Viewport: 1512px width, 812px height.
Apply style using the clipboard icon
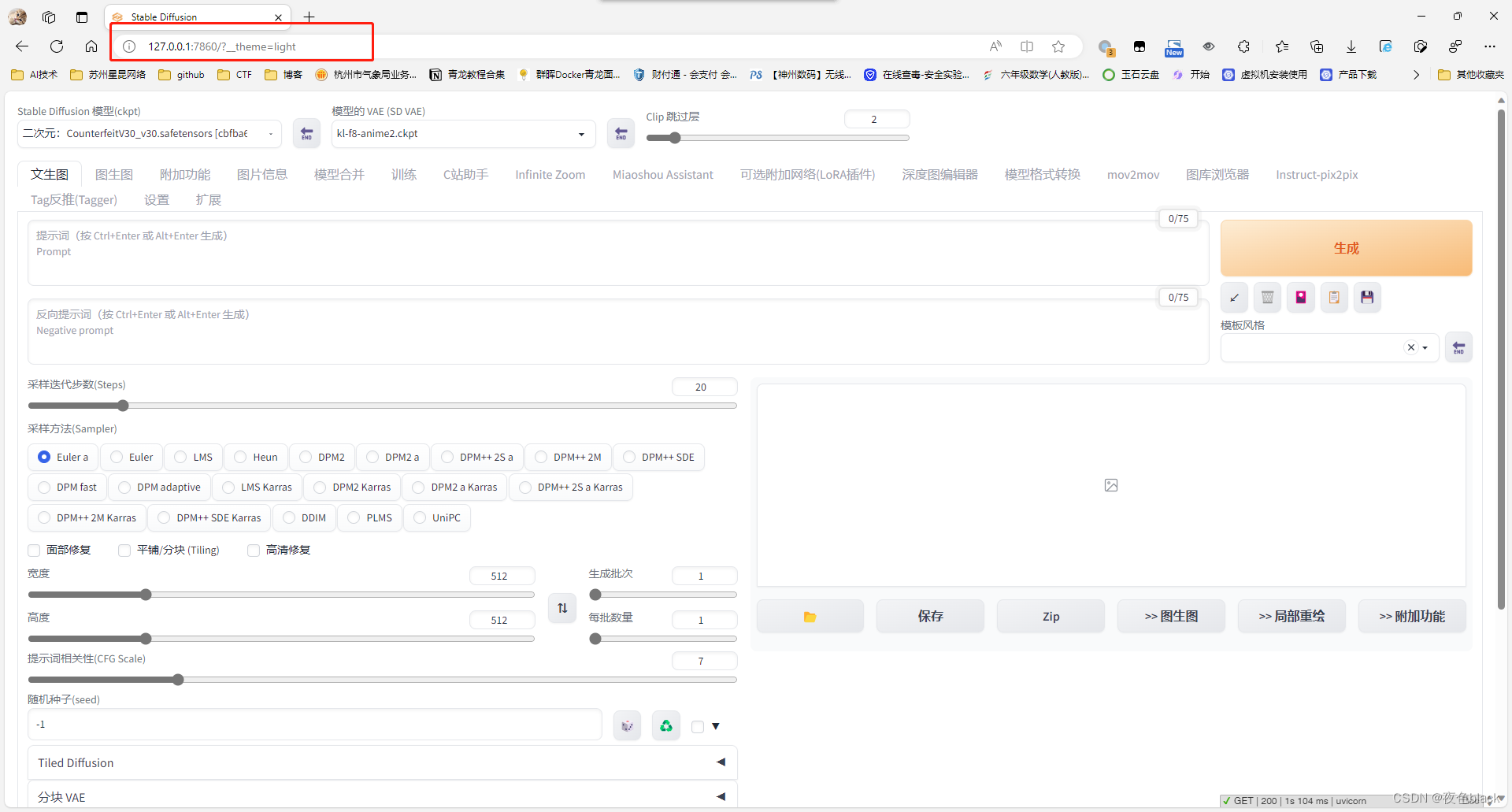point(1334,298)
